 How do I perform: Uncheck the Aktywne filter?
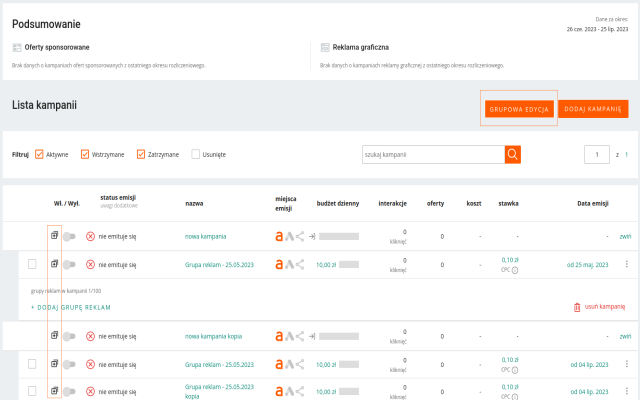click(39, 154)
